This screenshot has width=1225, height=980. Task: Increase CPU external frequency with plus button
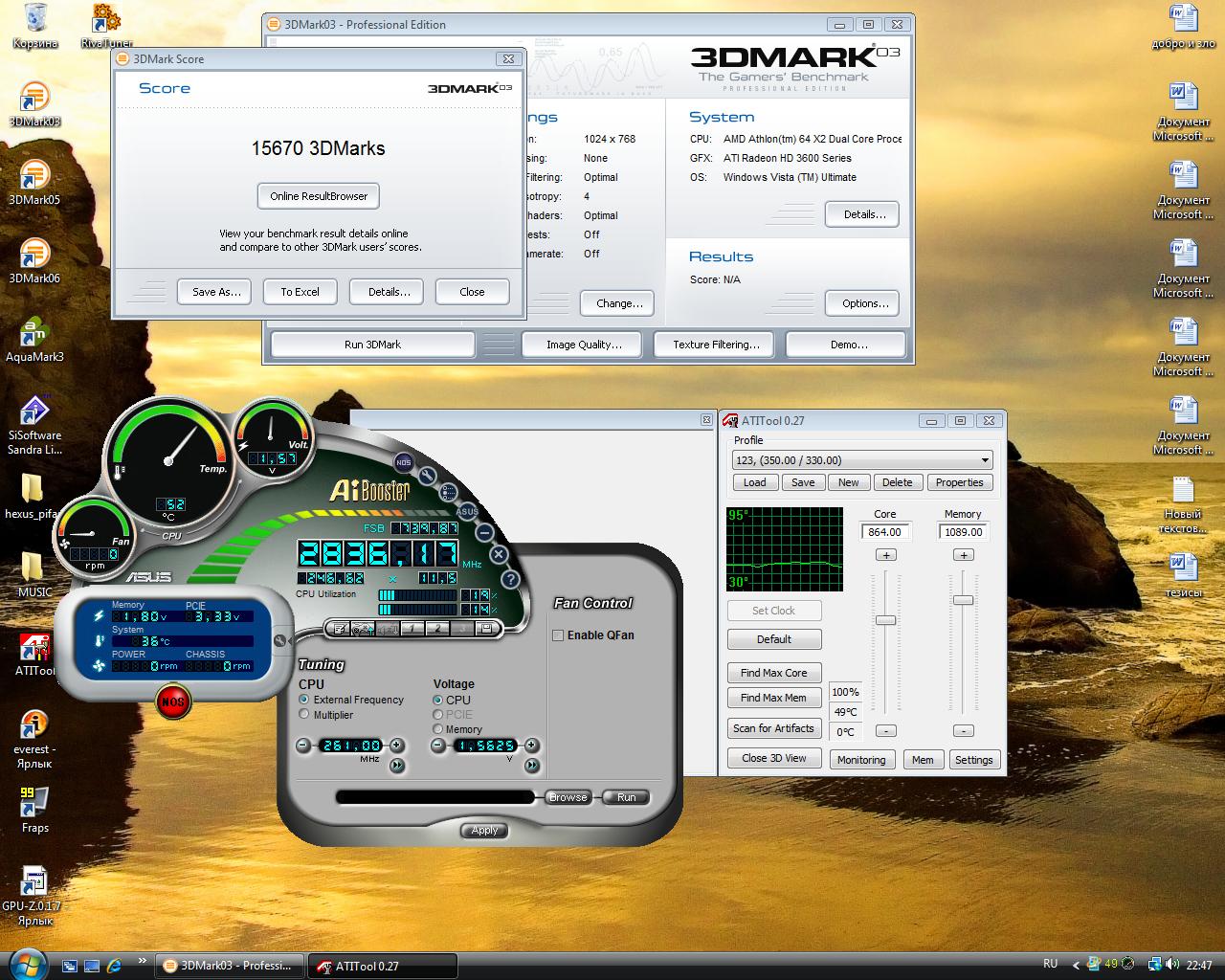(x=397, y=746)
